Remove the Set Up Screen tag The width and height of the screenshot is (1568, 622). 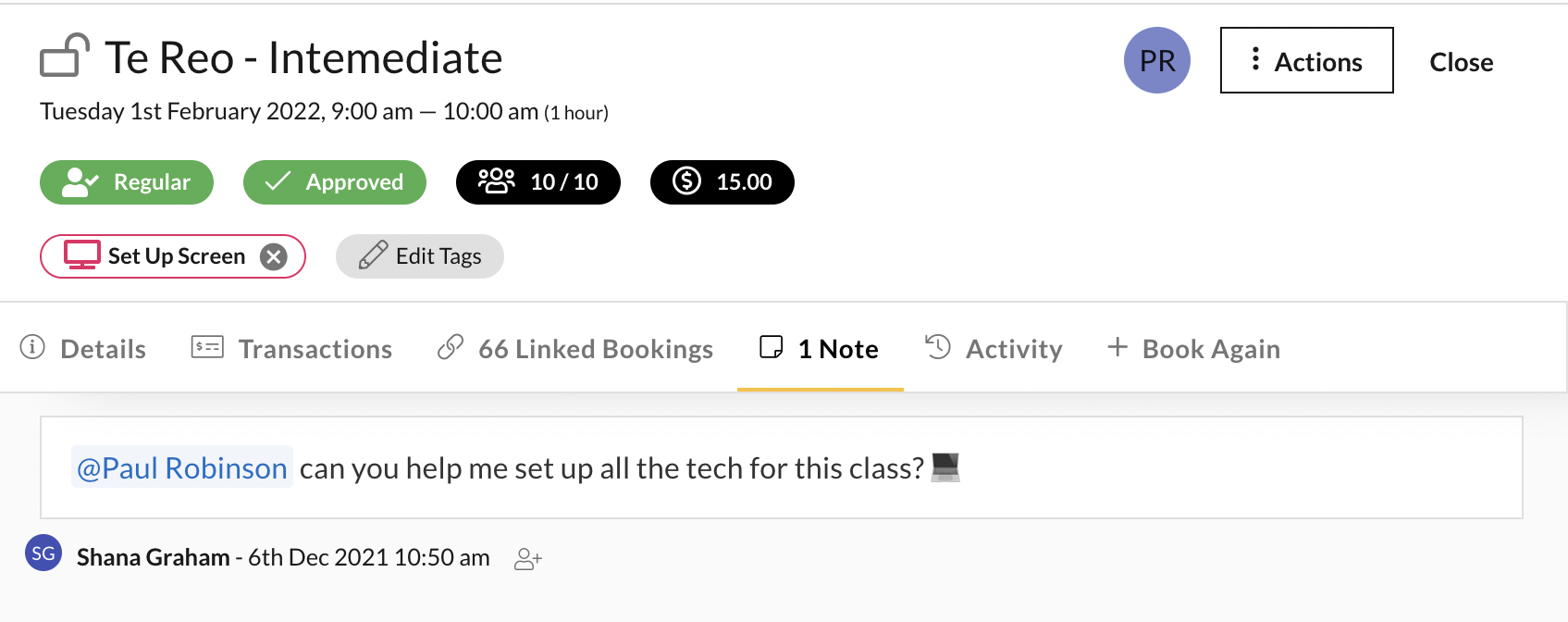click(273, 256)
